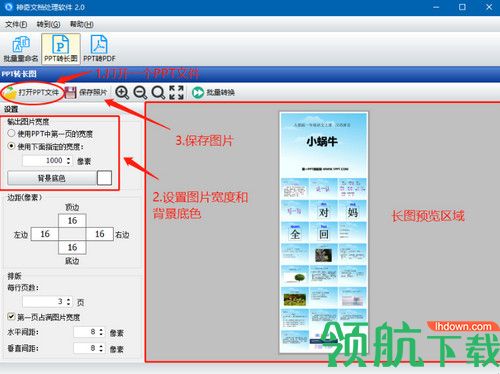Image resolution: width=500 pixels, height=374 pixels.
Task: Click the 垂直间距 value field
Action: 85,348
